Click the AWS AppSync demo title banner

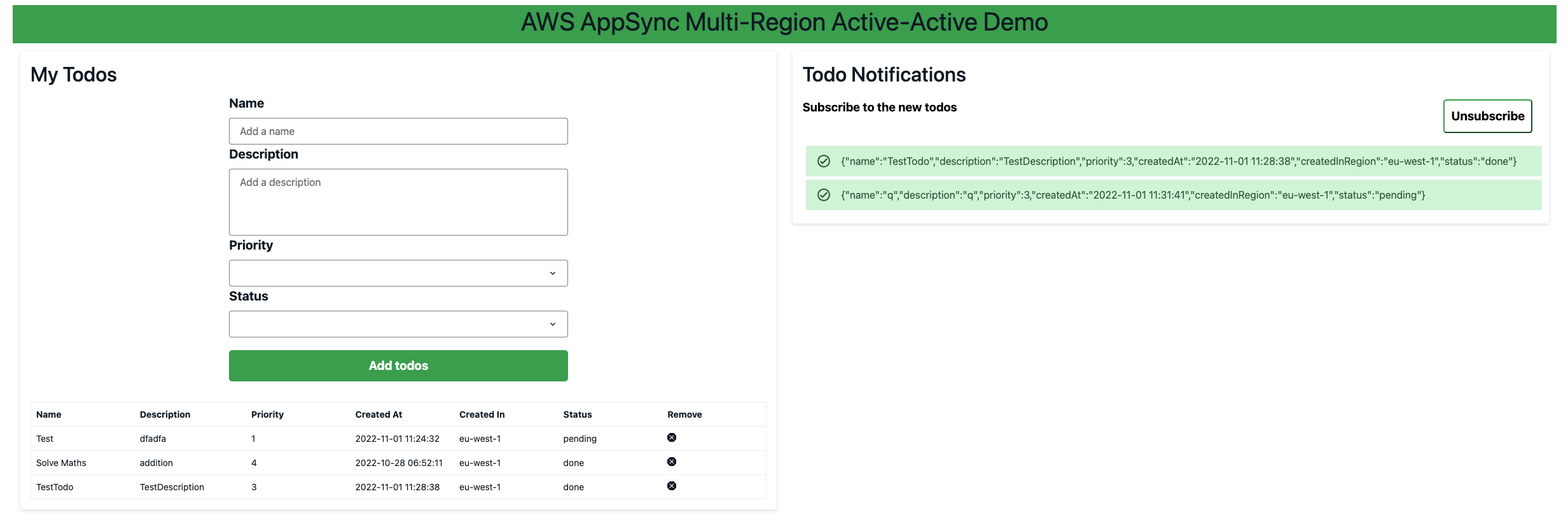tap(784, 22)
